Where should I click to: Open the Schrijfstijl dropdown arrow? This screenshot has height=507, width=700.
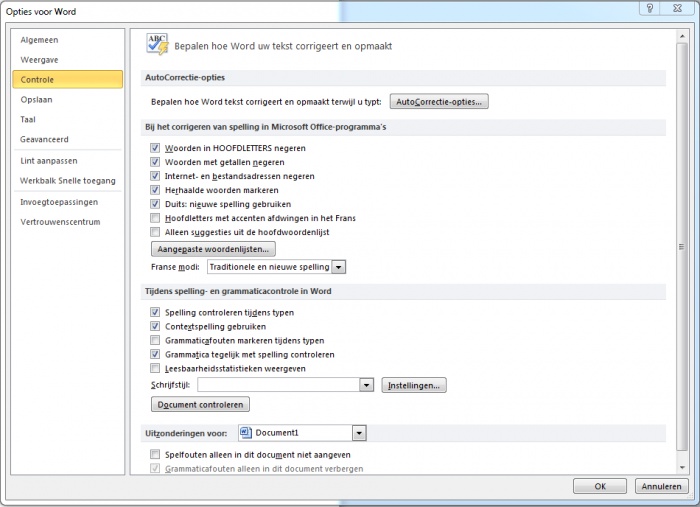click(367, 385)
